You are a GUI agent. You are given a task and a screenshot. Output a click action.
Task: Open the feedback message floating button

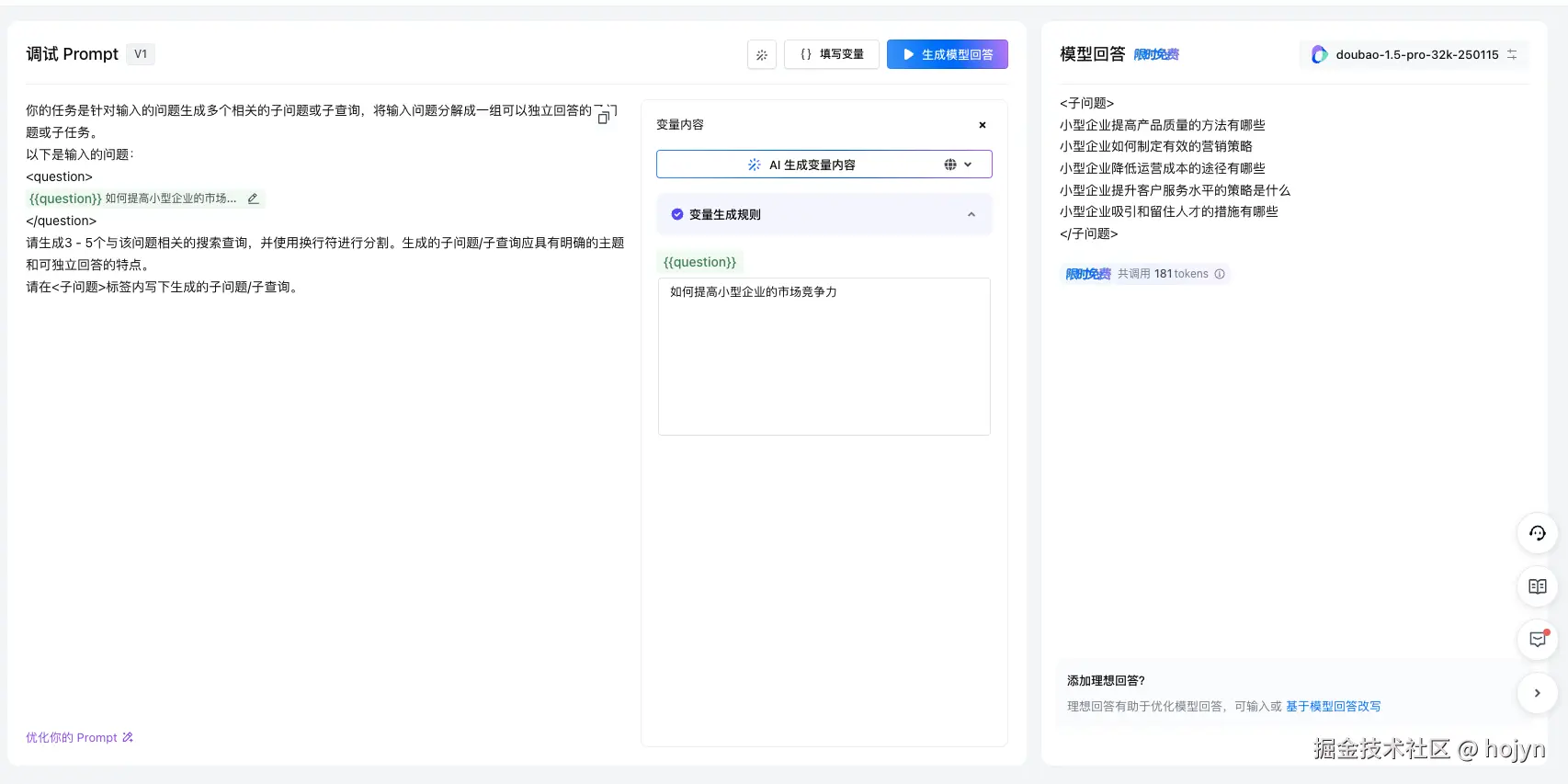point(1538,640)
